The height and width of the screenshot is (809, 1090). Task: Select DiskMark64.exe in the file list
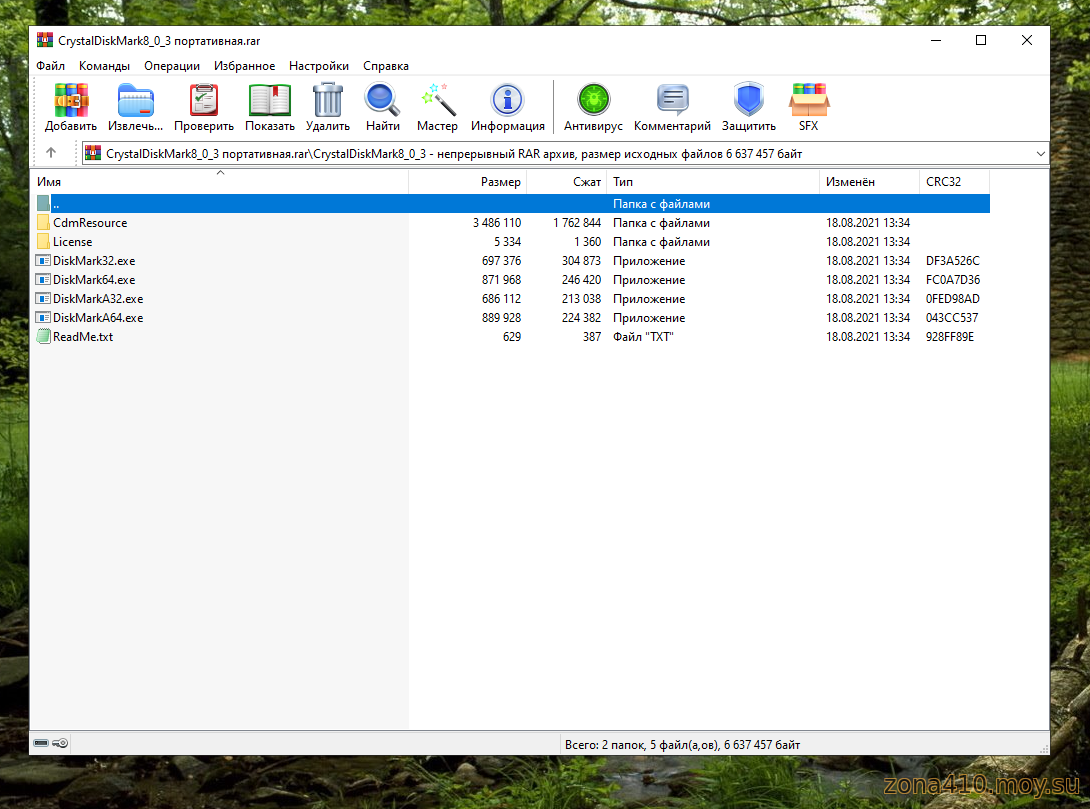click(x=93, y=280)
